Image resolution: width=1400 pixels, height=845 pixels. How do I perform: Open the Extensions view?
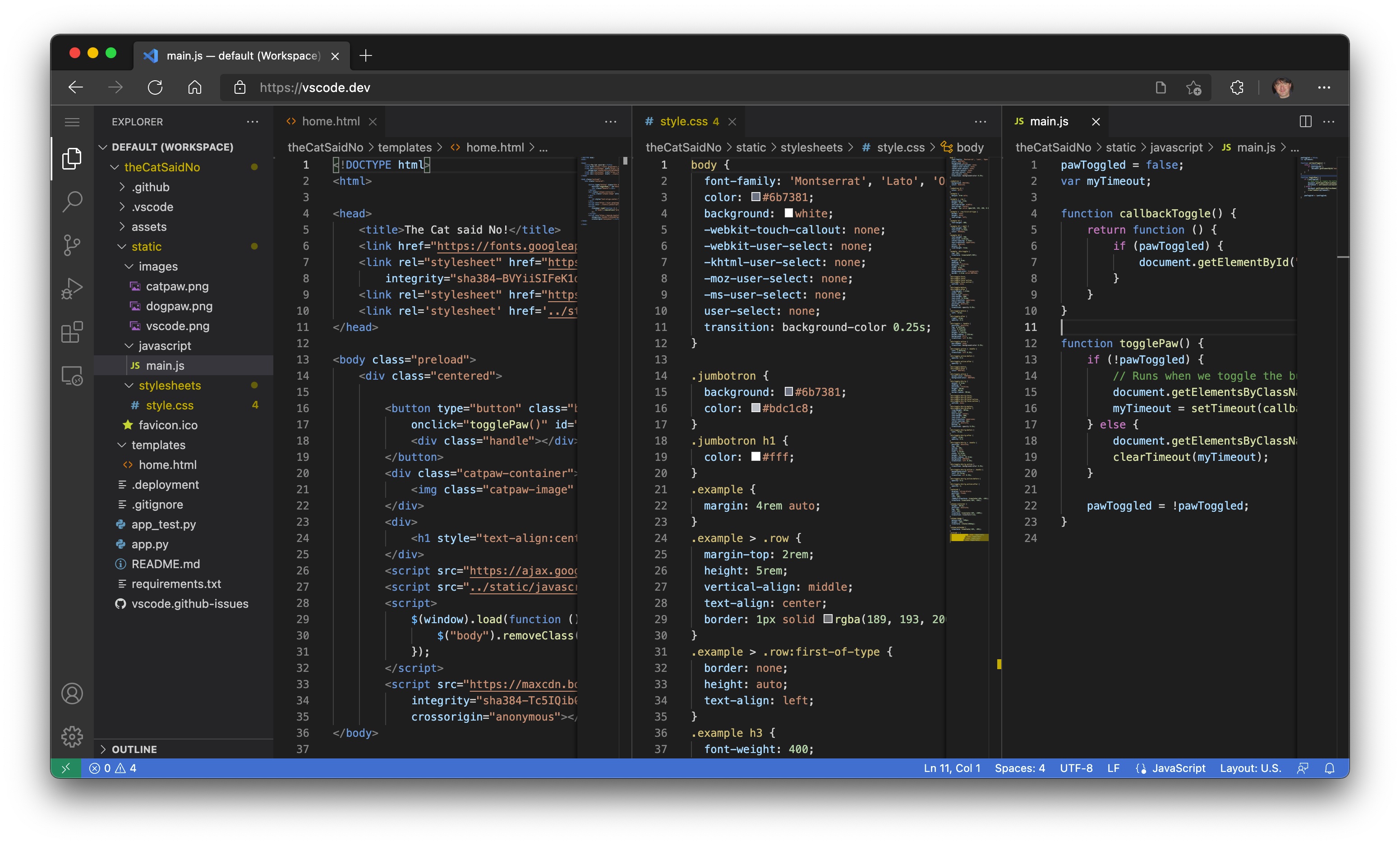(x=72, y=332)
